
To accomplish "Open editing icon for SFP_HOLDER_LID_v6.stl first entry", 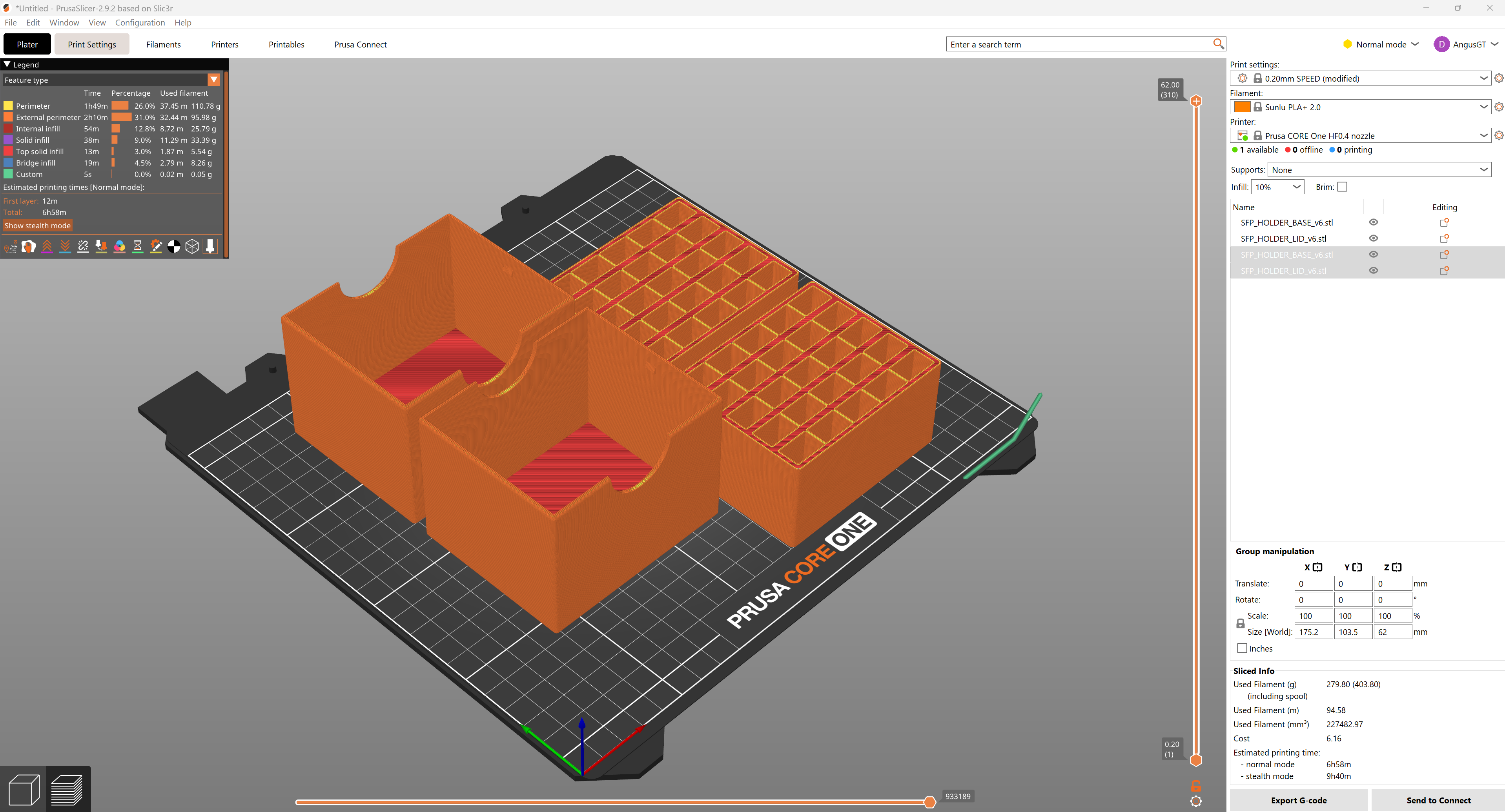I will pyautogui.click(x=1444, y=239).
